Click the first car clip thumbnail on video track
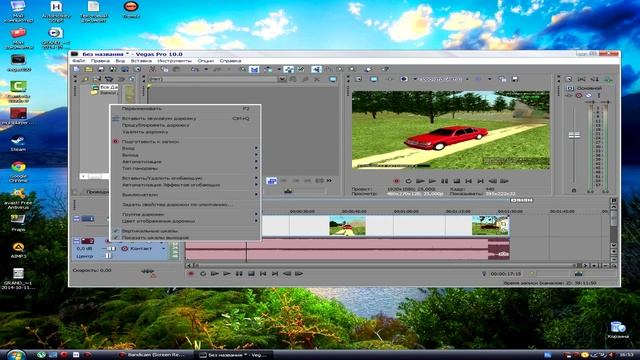Viewport: 640px width, 360px height. pos(347,226)
